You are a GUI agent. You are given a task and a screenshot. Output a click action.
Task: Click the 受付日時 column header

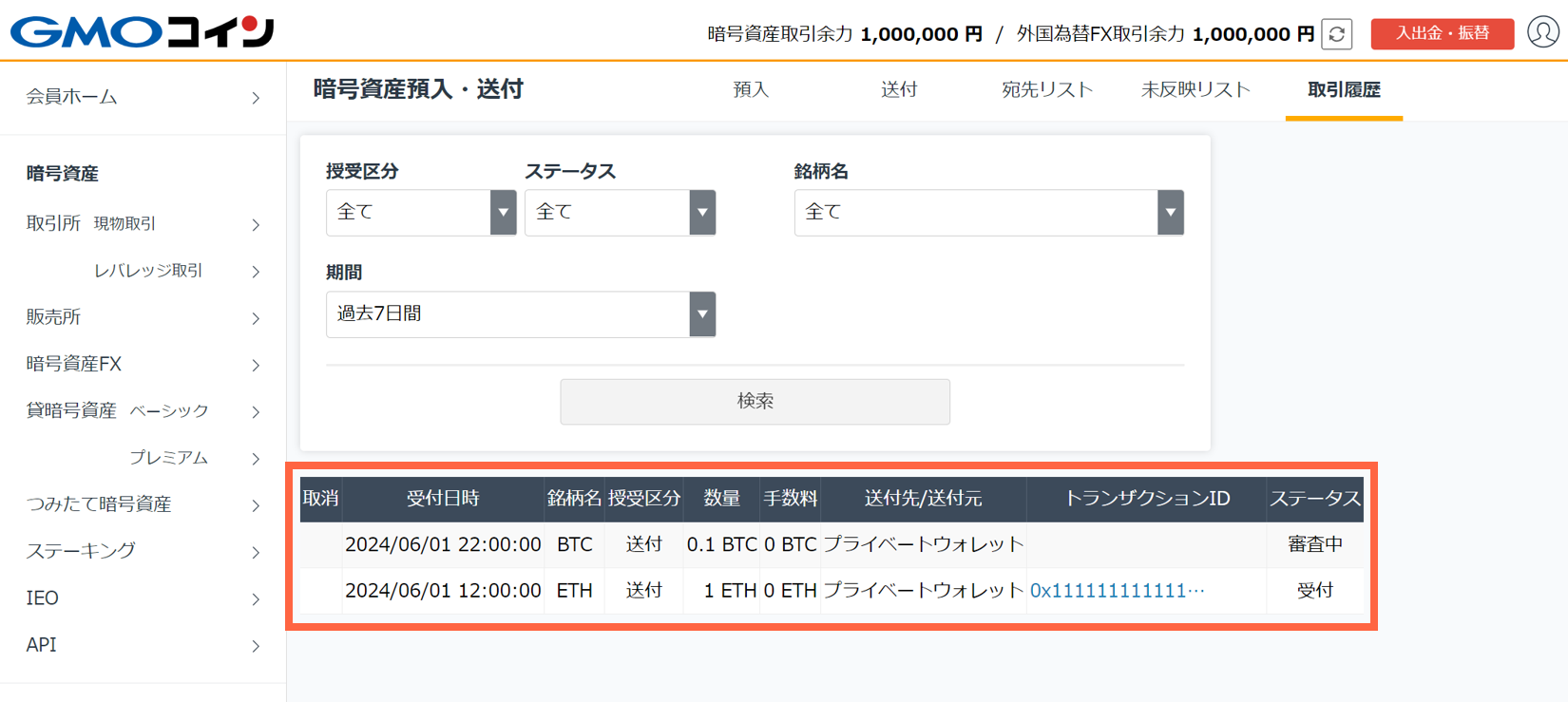[443, 499]
